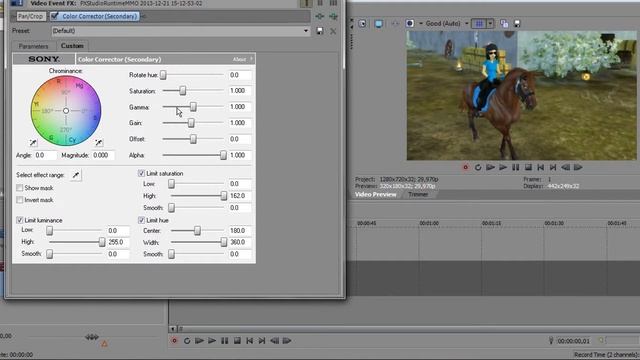Click the 00:01:00 timeline ruler mark
This screenshot has width=640, height=360.
[429, 223]
